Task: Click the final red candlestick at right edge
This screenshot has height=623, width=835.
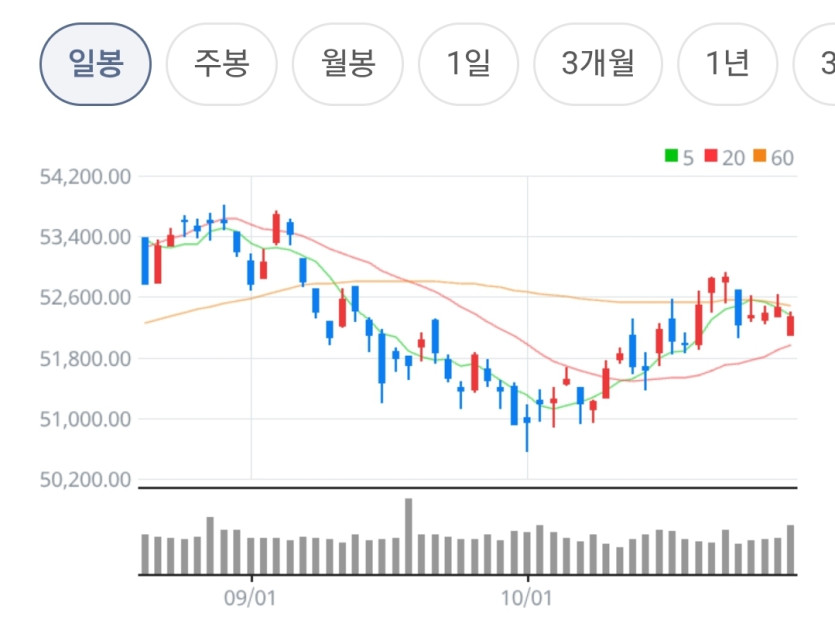Action: coord(790,324)
